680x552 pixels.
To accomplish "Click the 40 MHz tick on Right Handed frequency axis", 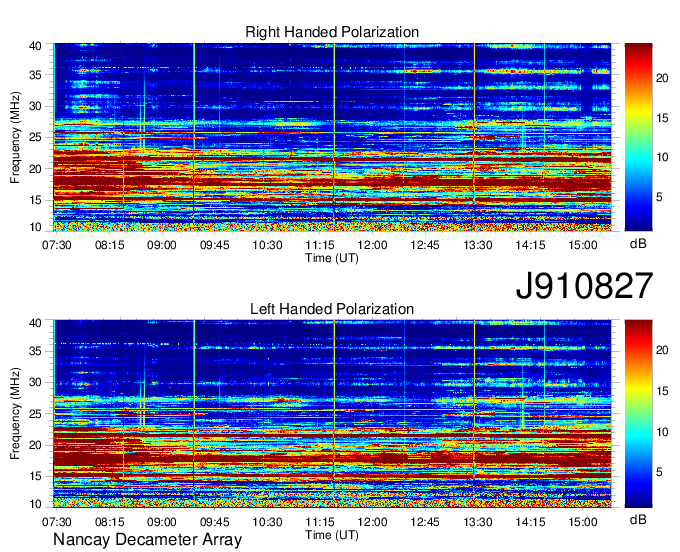I will (x=36, y=46).
